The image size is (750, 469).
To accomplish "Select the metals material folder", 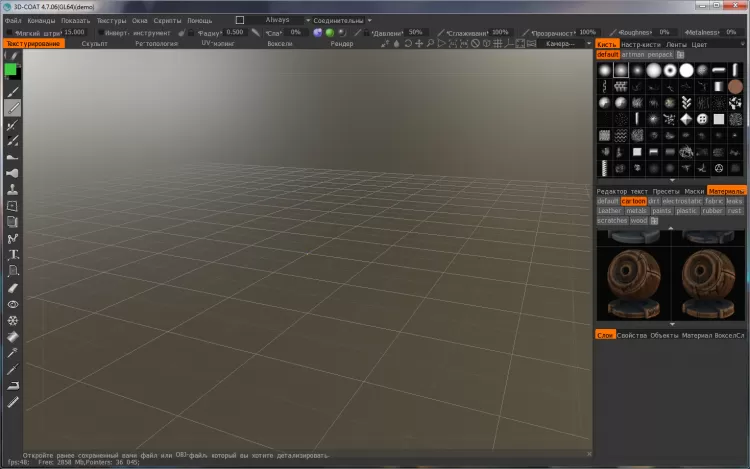I will [x=636, y=211].
